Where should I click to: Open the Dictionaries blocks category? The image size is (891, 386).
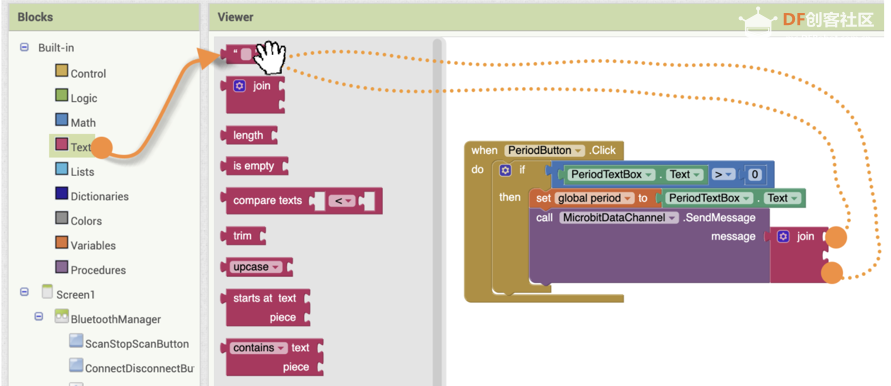pyautogui.click(x=99, y=196)
